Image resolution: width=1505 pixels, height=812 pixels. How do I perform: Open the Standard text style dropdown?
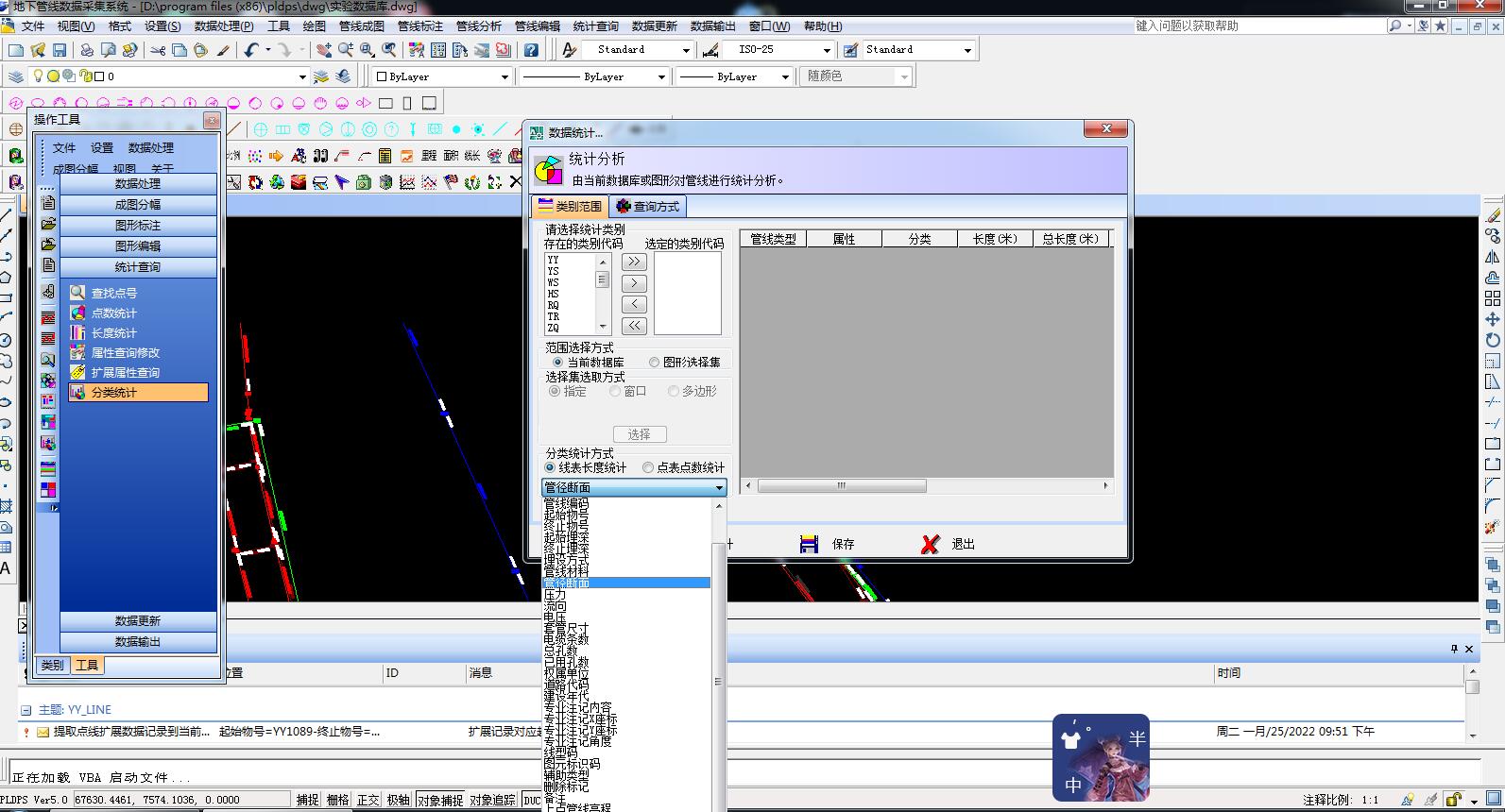[x=686, y=50]
